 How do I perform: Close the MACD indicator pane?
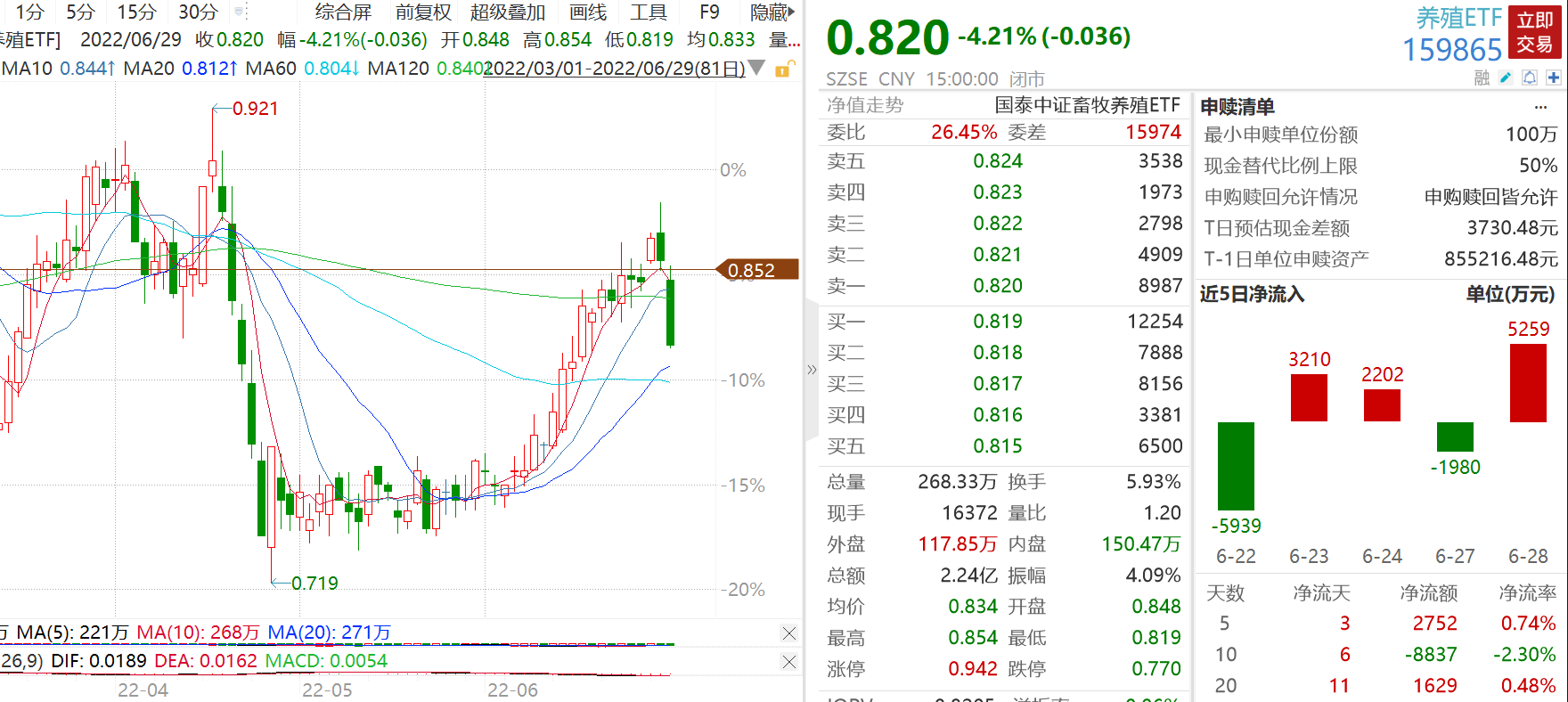[x=788, y=662]
